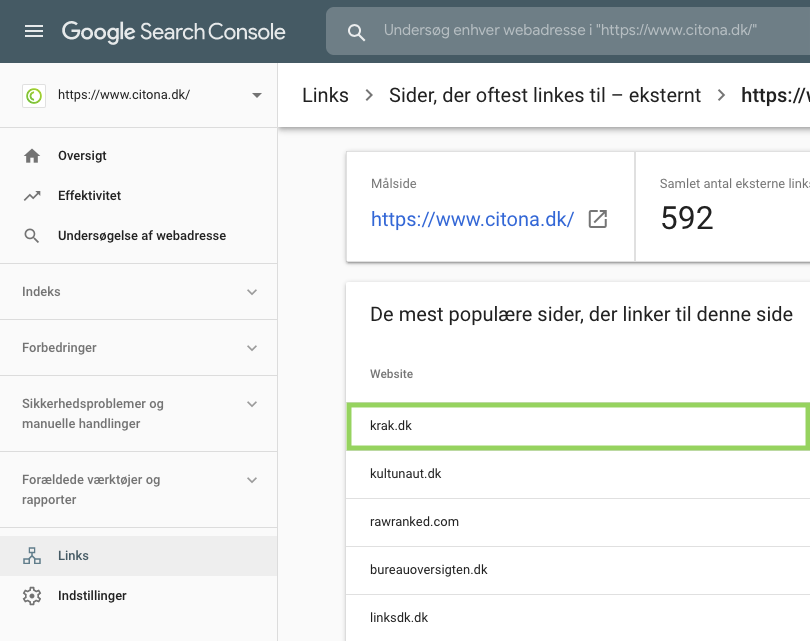
Task: Click breadcrumb 'Sider, der oftest linkes til – eksternt'
Action: pyautogui.click(x=545, y=96)
